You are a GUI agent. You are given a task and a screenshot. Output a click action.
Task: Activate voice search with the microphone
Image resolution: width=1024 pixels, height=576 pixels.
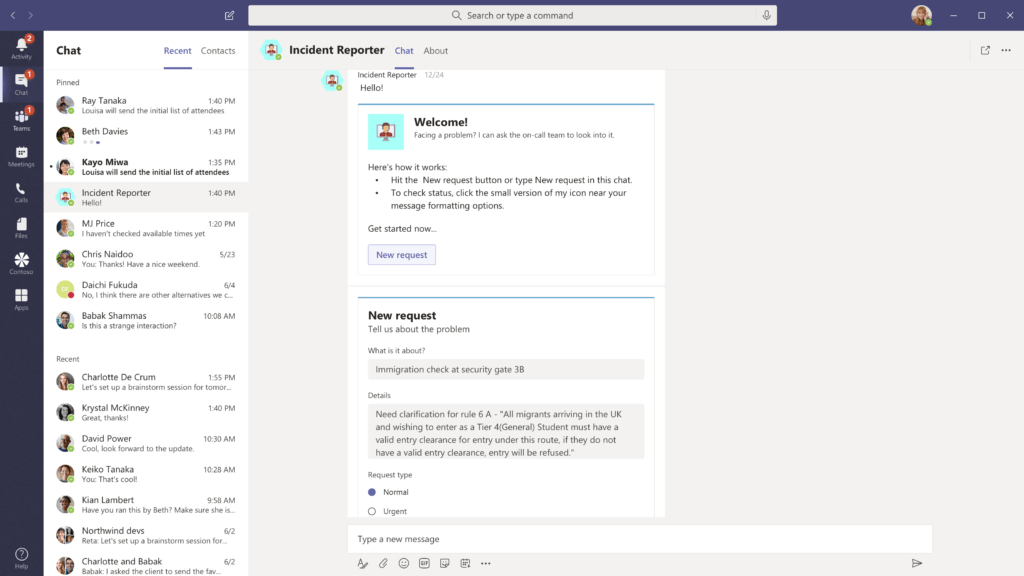[x=766, y=15]
